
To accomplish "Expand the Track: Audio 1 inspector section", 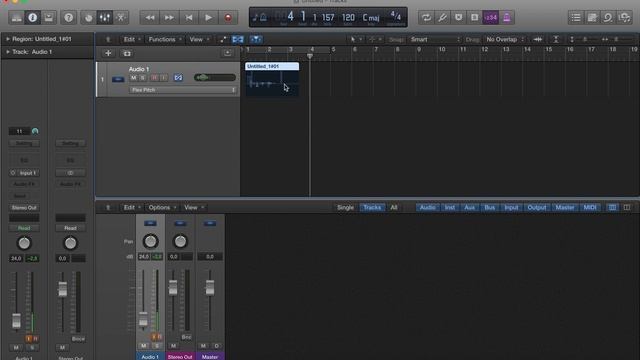I will point(8,52).
